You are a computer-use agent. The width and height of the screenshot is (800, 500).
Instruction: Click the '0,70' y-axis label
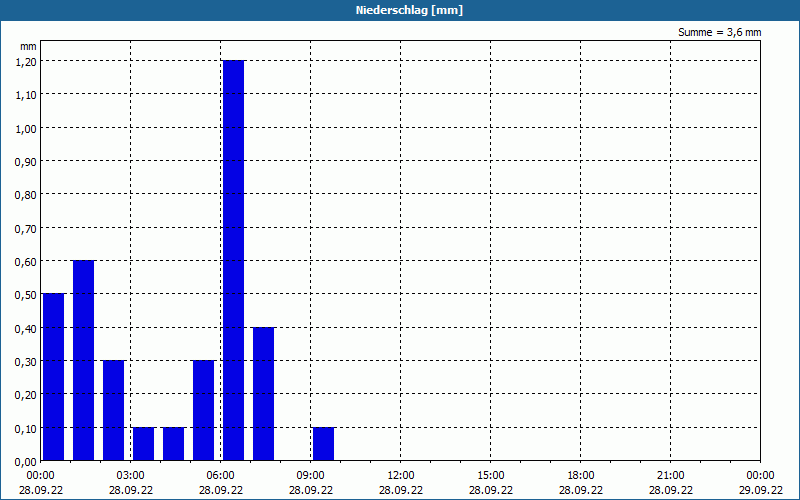click(x=26, y=228)
